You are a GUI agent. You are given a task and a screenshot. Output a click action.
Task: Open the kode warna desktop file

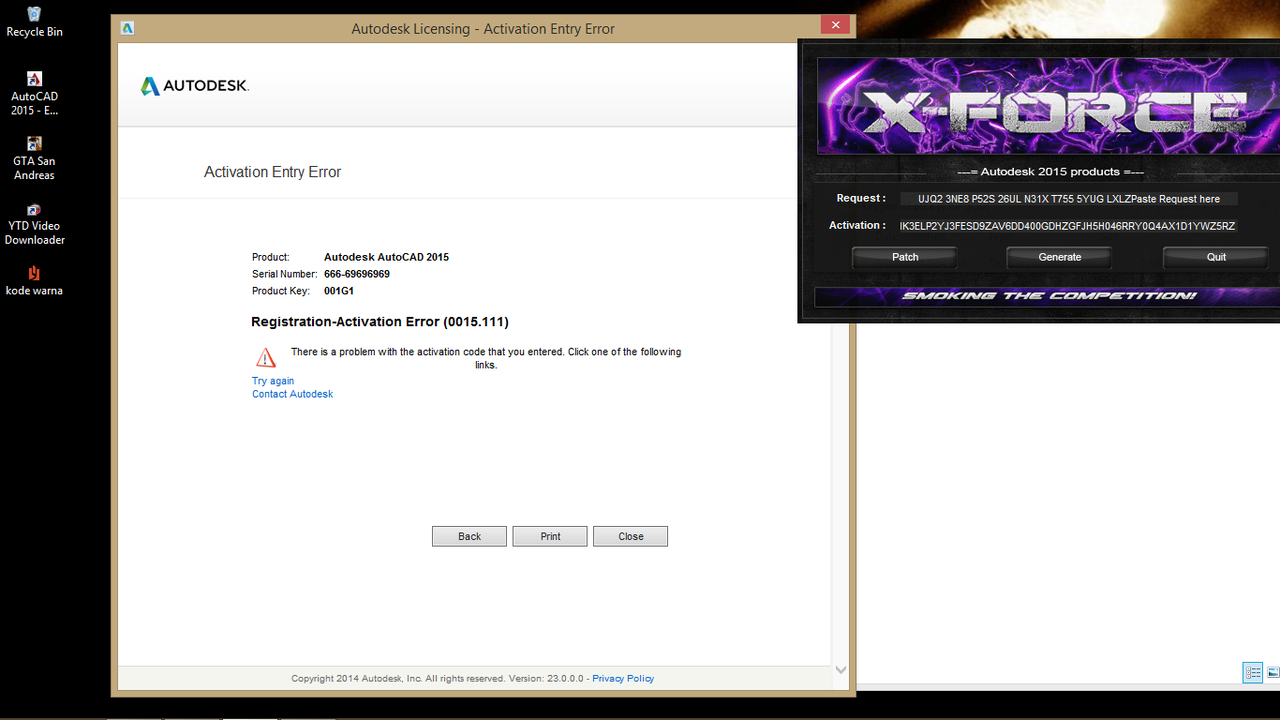[x=34, y=280]
